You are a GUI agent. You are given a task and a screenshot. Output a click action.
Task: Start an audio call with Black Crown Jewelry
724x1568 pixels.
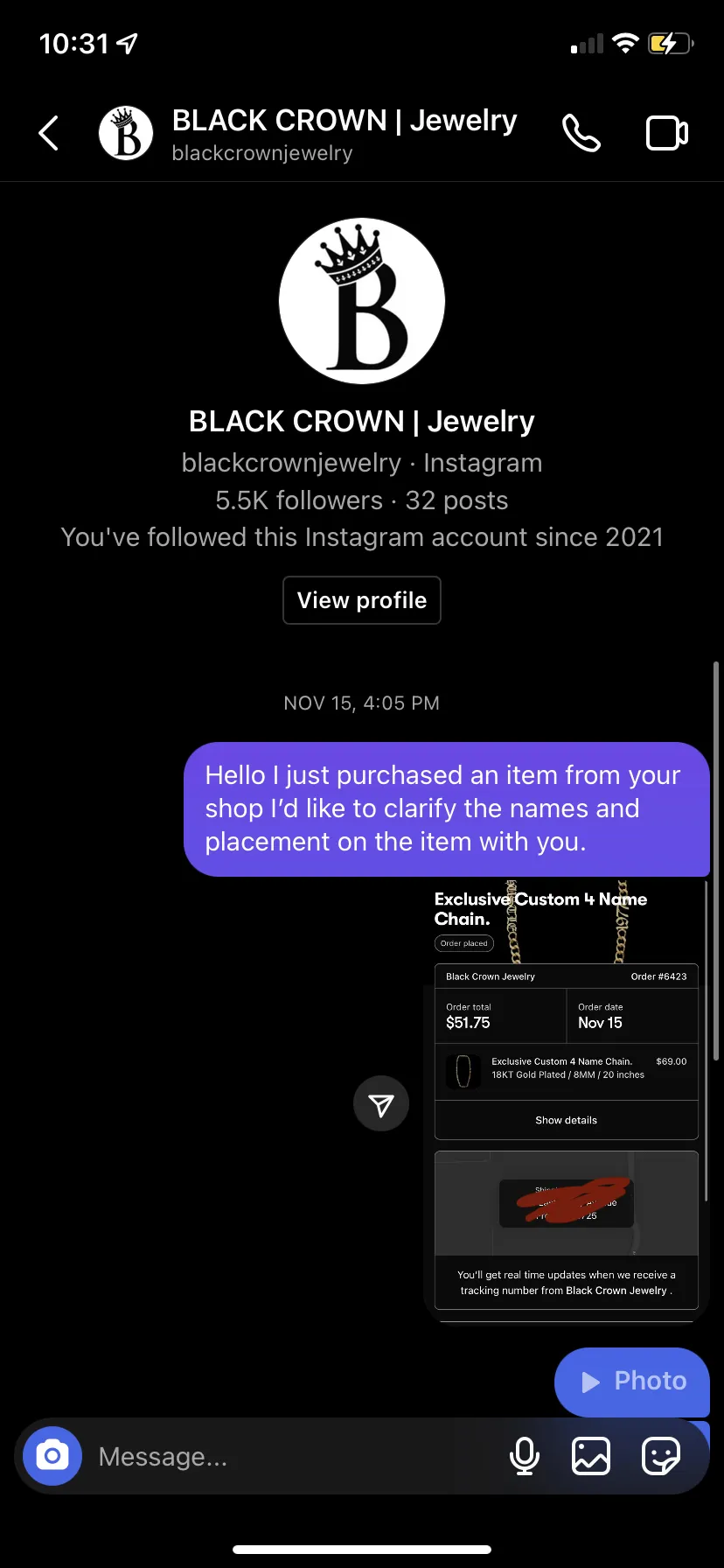pos(581,133)
